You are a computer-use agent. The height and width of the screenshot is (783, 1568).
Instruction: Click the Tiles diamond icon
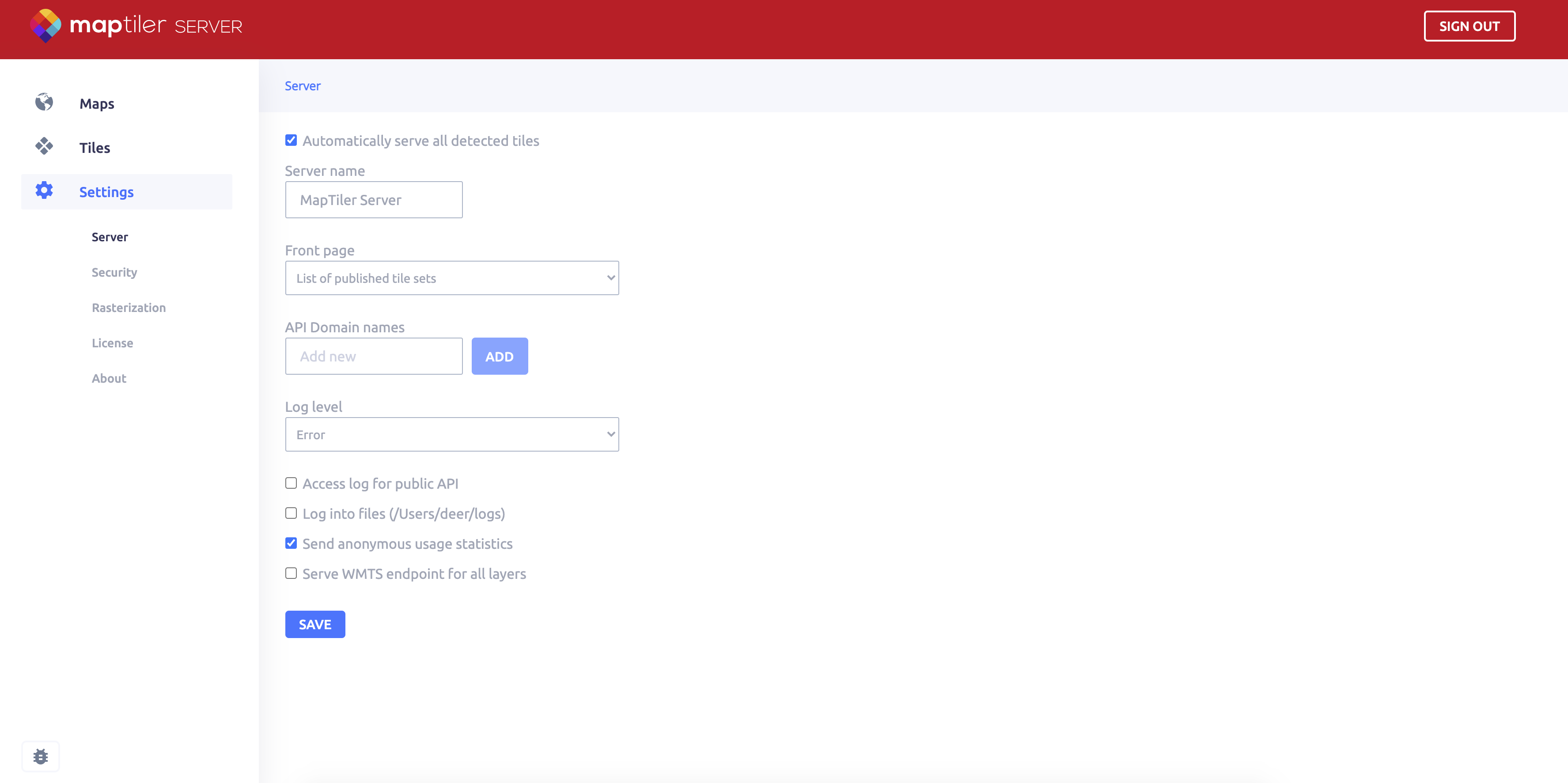(x=44, y=146)
